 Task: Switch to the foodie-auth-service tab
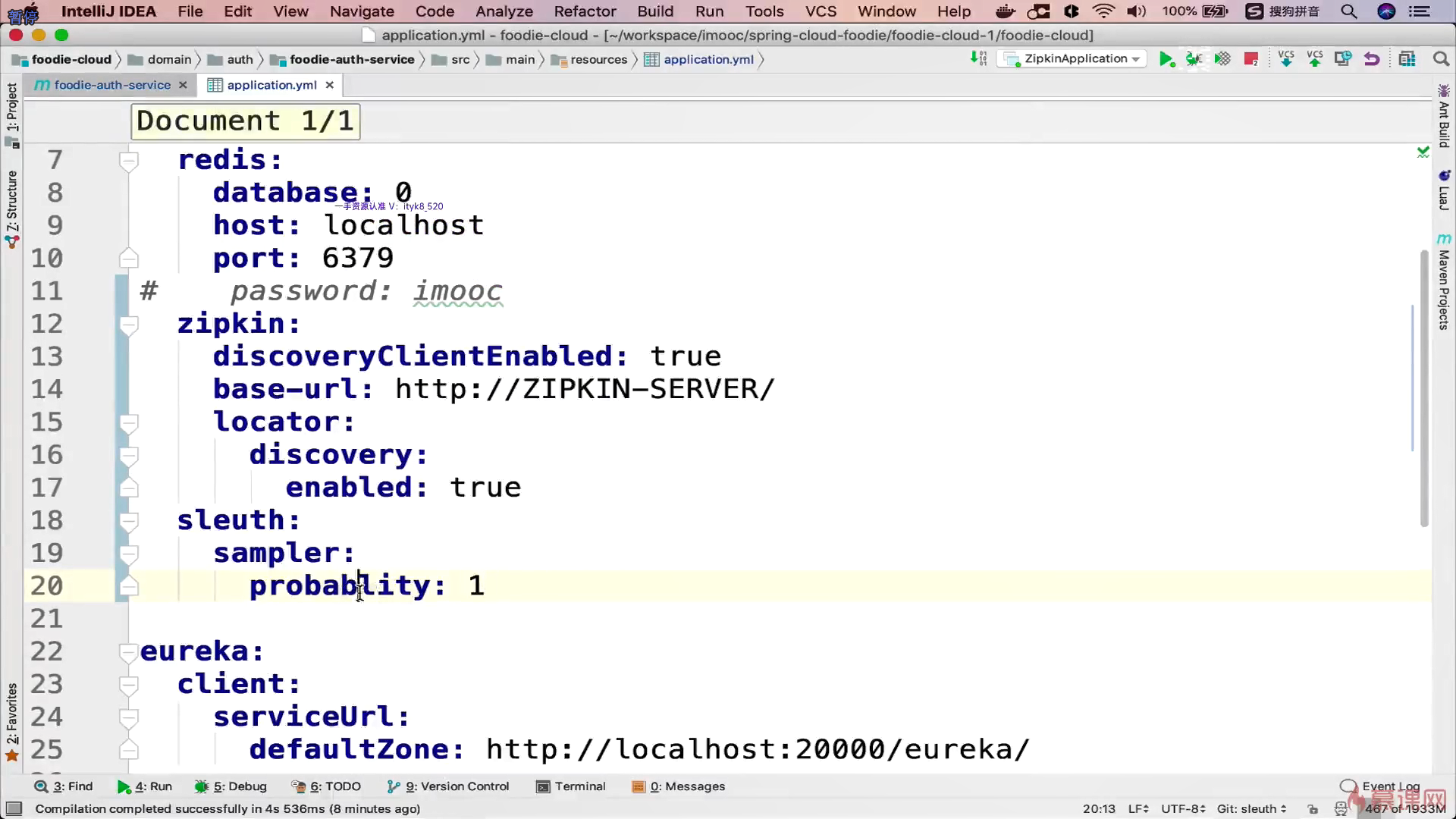(x=112, y=85)
